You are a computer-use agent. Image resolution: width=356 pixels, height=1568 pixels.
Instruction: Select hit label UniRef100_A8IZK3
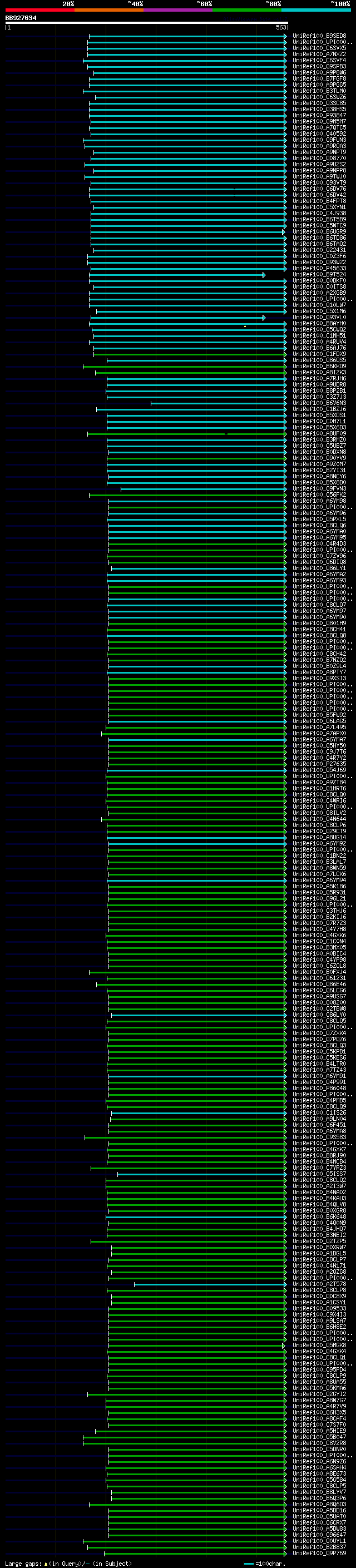coord(319,373)
